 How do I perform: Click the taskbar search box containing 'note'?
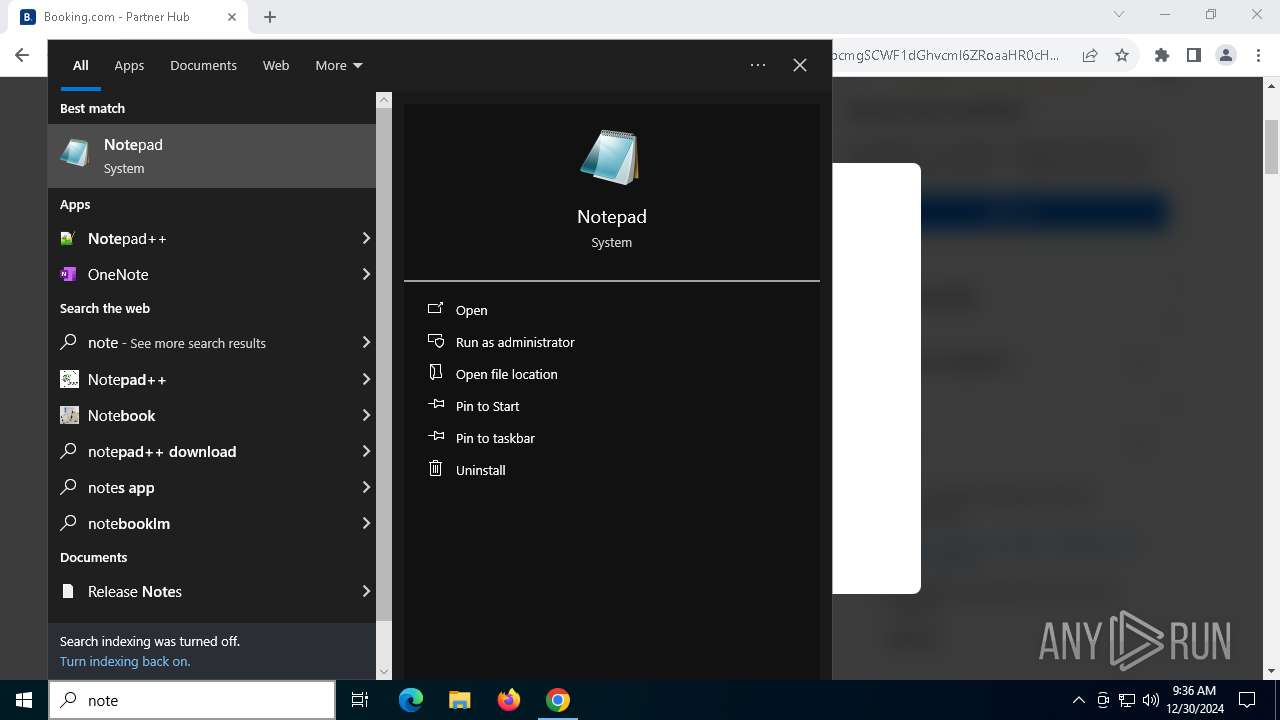pos(192,700)
